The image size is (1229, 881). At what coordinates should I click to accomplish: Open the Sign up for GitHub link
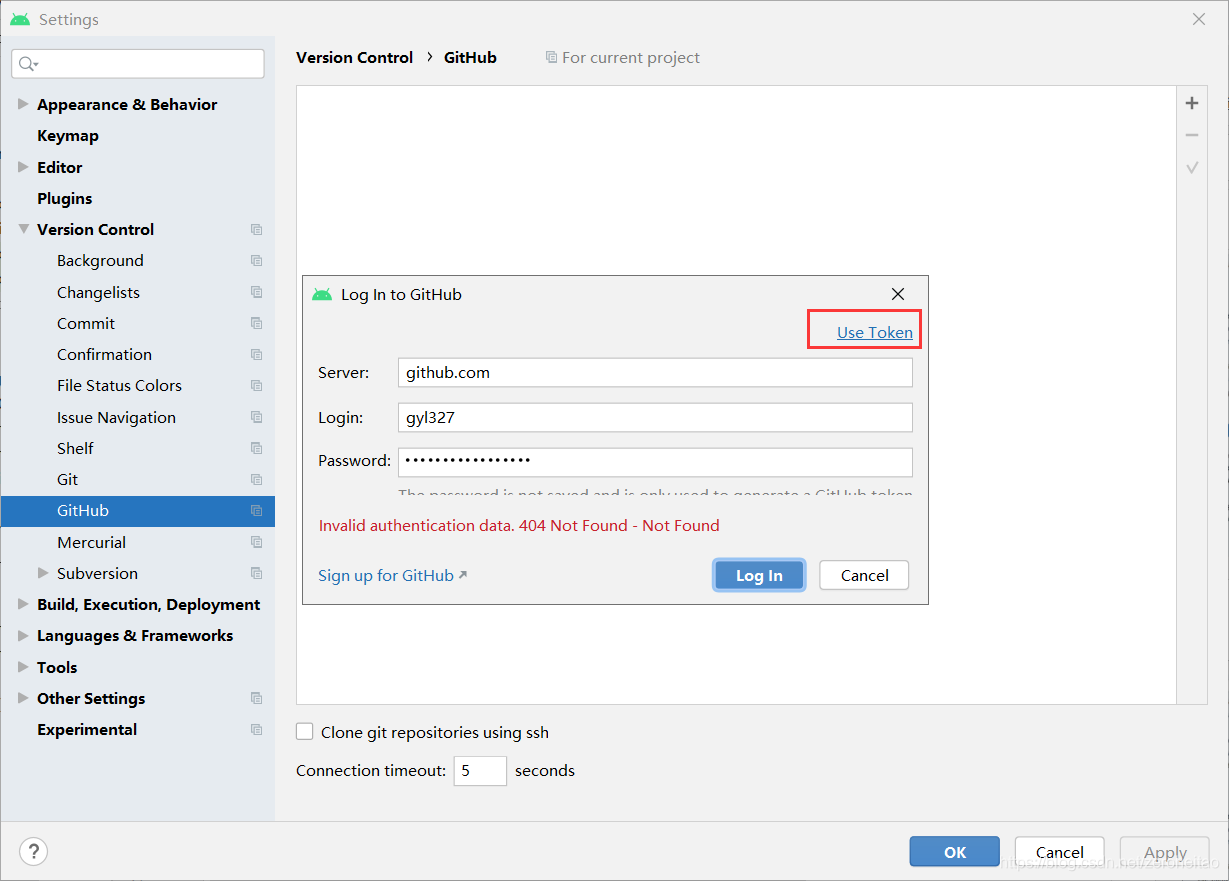[x=386, y=575]
